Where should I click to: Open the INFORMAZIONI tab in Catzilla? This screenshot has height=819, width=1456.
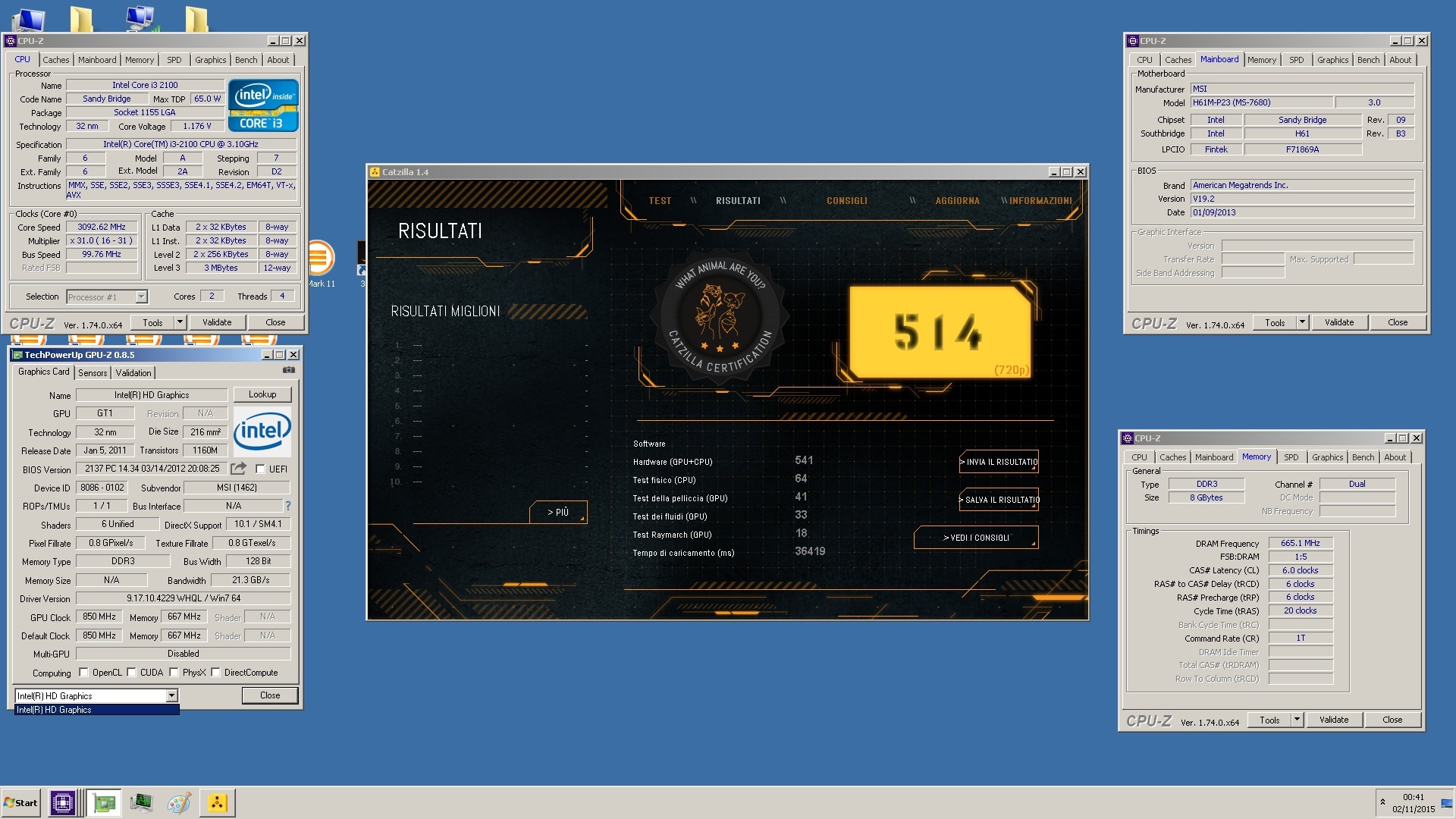(1040, 201)
